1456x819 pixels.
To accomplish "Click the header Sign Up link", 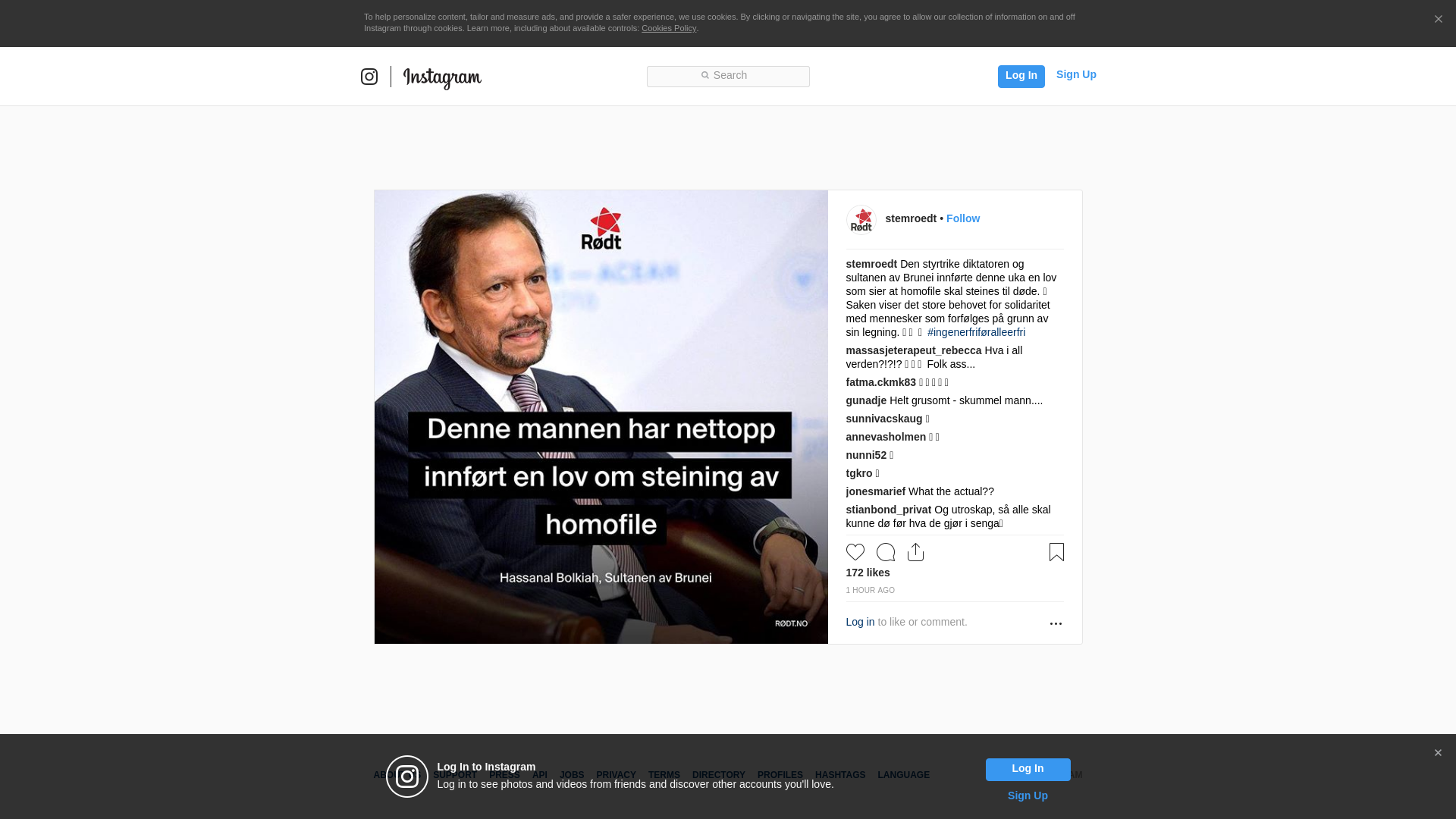I will [1076, 75].
